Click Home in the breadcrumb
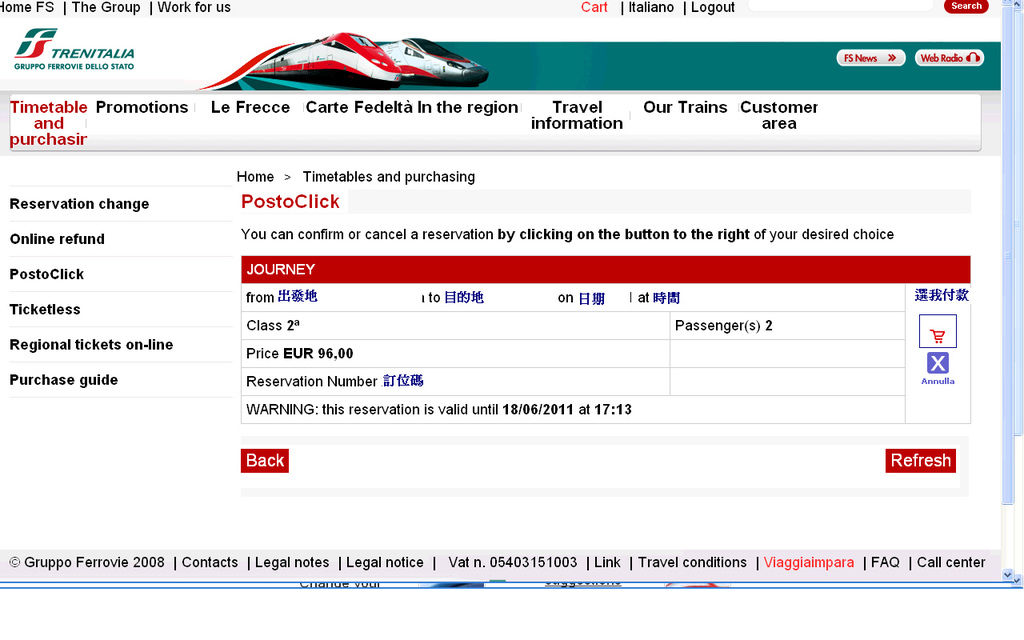The image size is (1024, 640). (255, 177)
